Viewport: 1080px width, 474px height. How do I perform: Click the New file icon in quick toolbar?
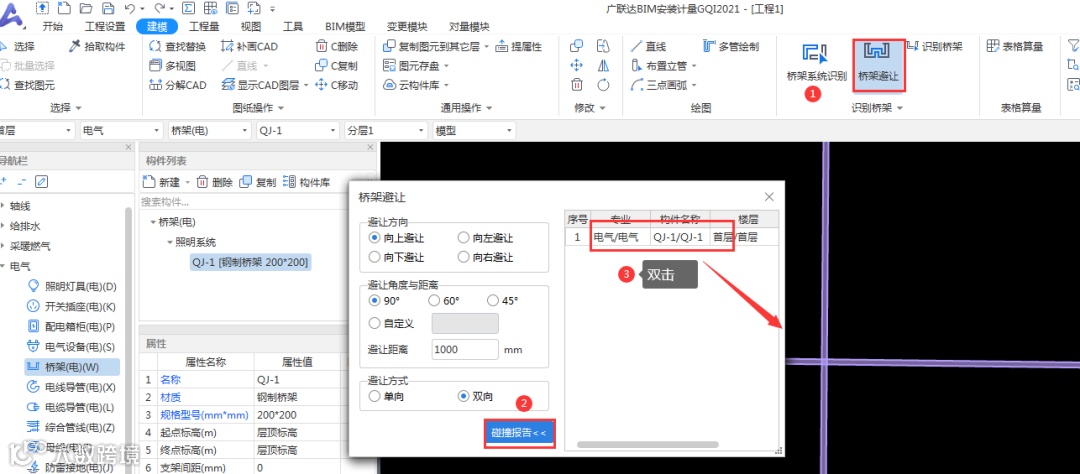click(x=64, y=8)
